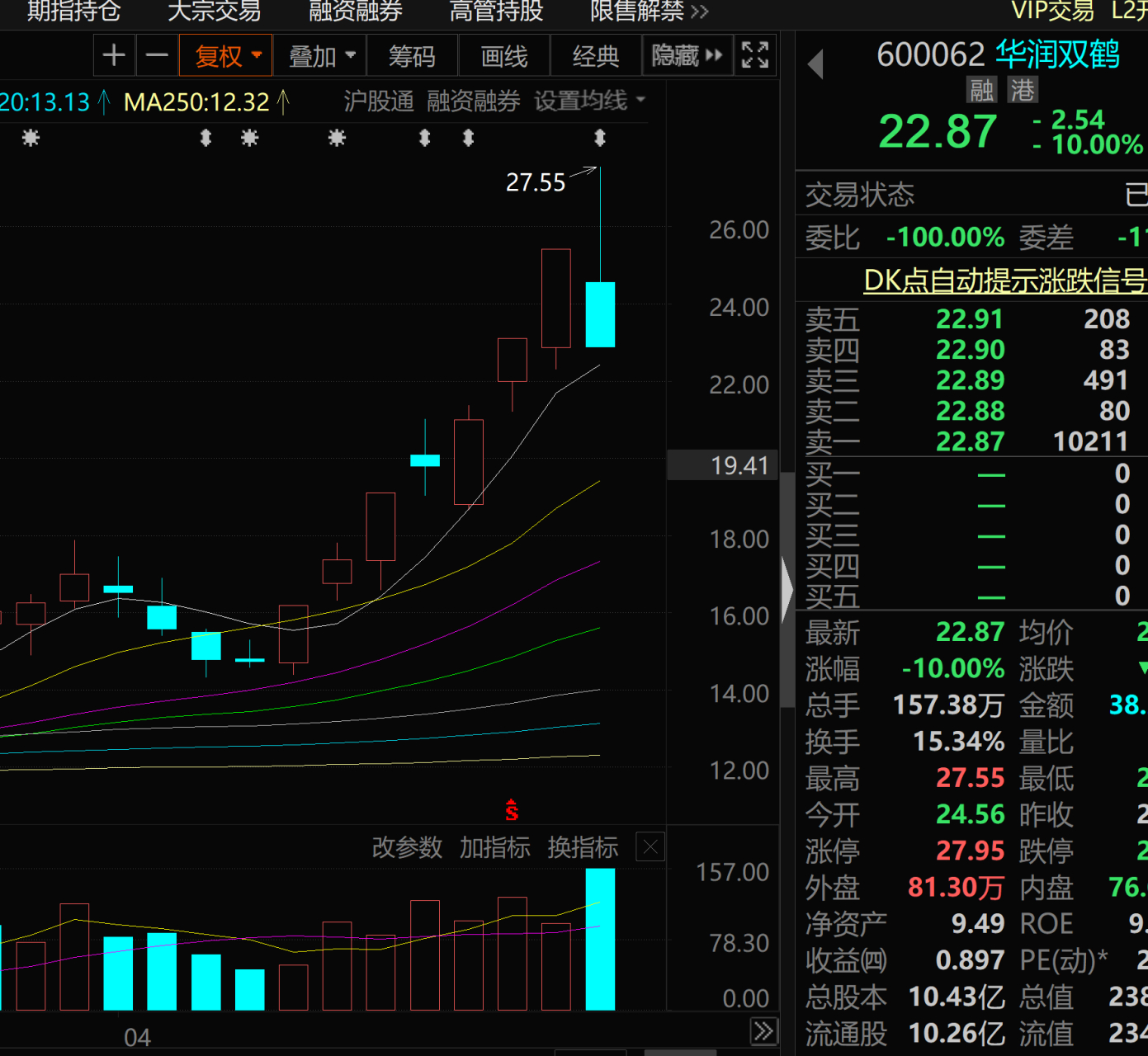
Task: Click the 加指标 button
Action: [494, 847]
